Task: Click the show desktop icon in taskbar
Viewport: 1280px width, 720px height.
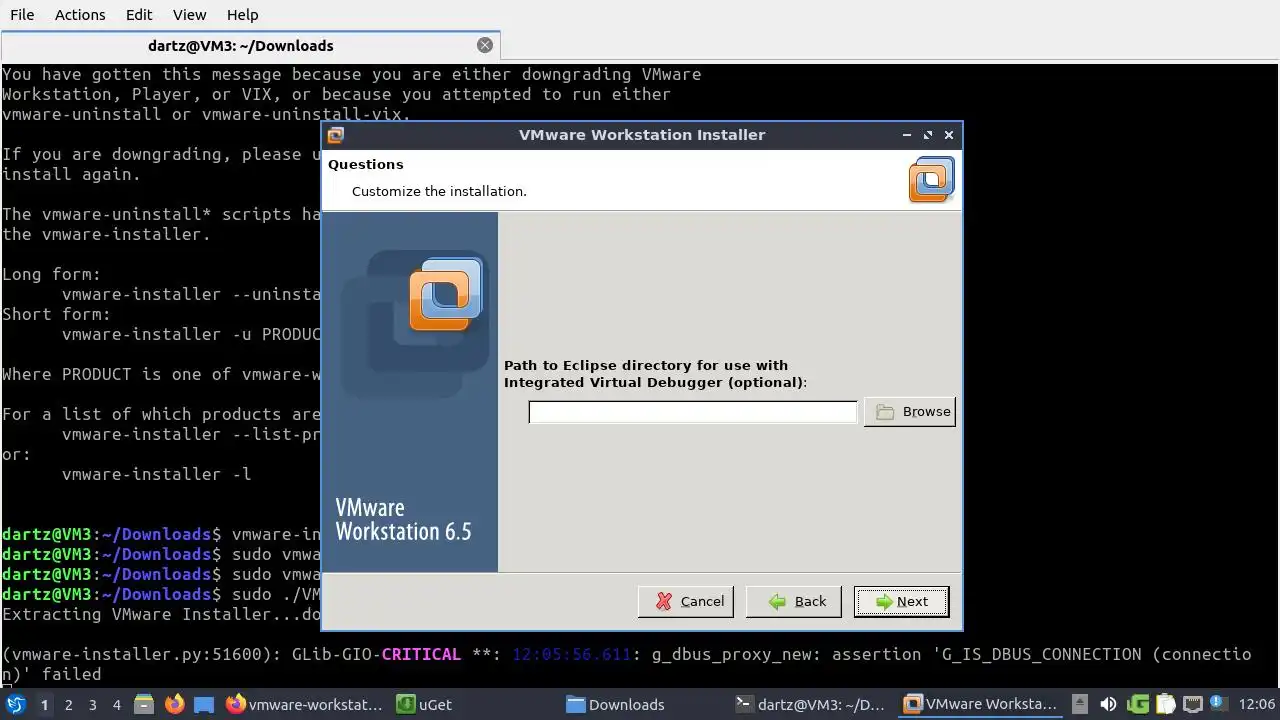Action: (x=204, y=705)
